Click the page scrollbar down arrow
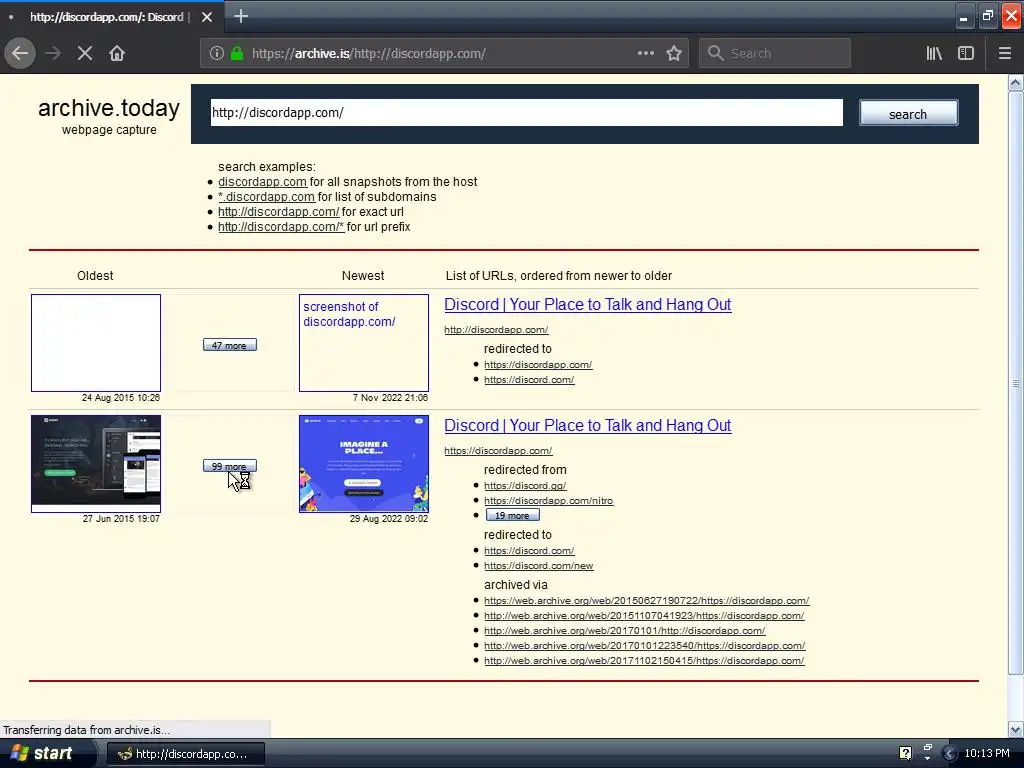 pos(1016,729)
